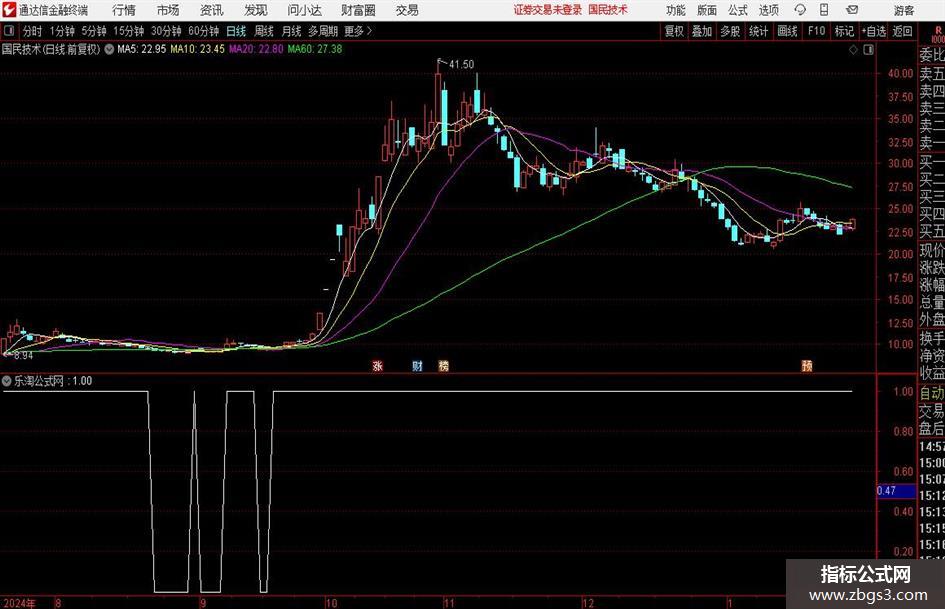Select the 月线 monthly chart tab
945x609 pixels.
pos(291,31)
